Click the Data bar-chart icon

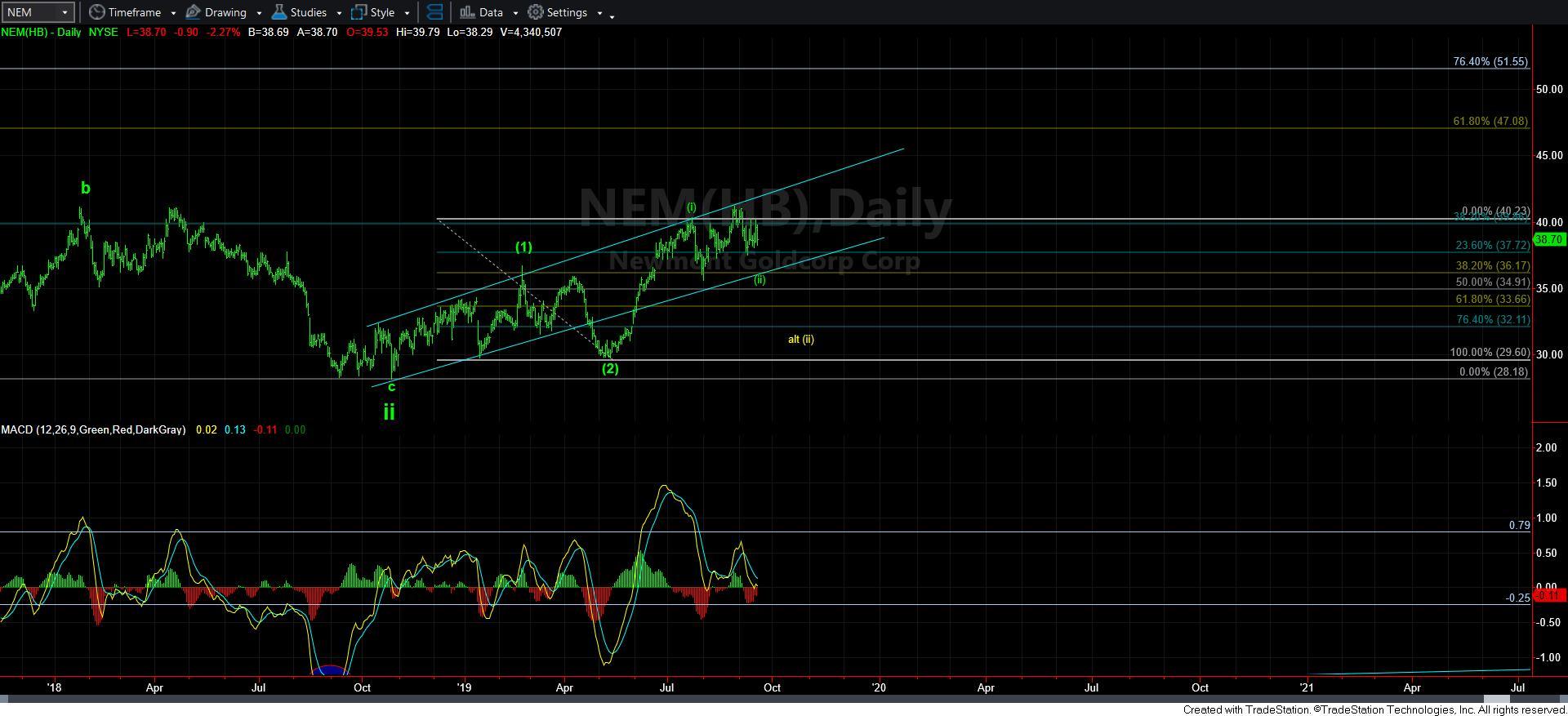pyautogui.click(x=467, y=12)
